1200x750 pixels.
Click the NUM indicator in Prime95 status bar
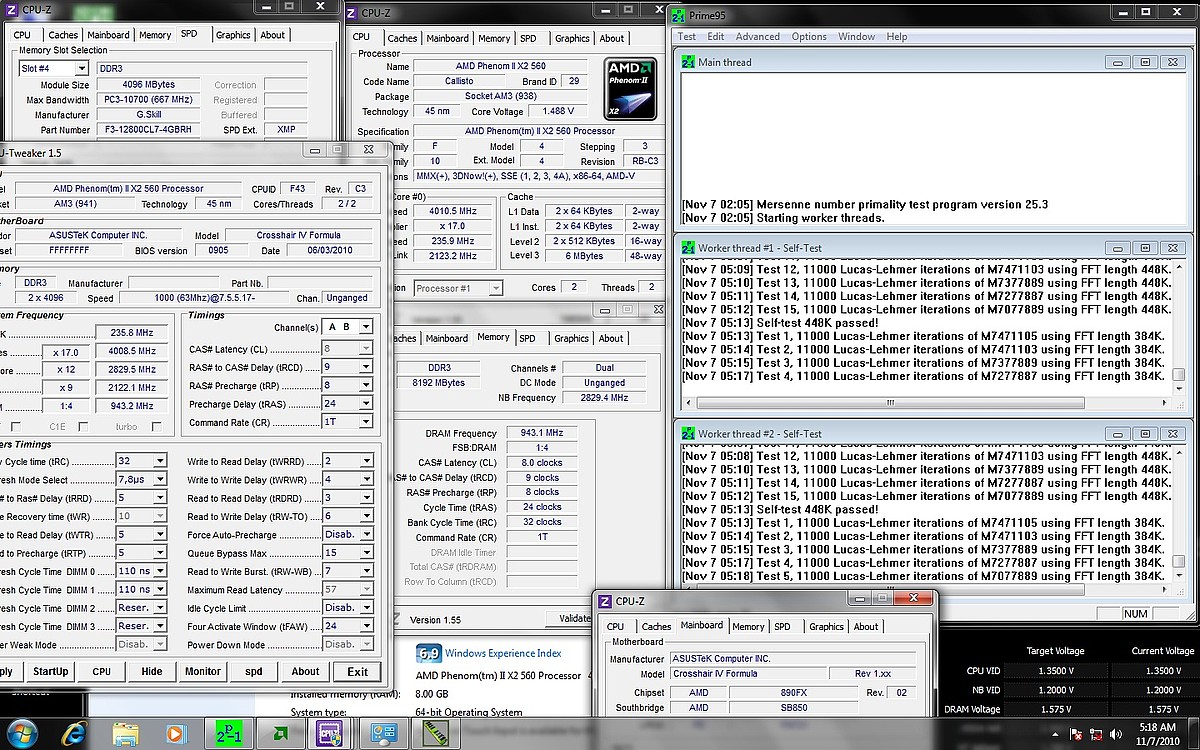click(x=1136, y=613)
